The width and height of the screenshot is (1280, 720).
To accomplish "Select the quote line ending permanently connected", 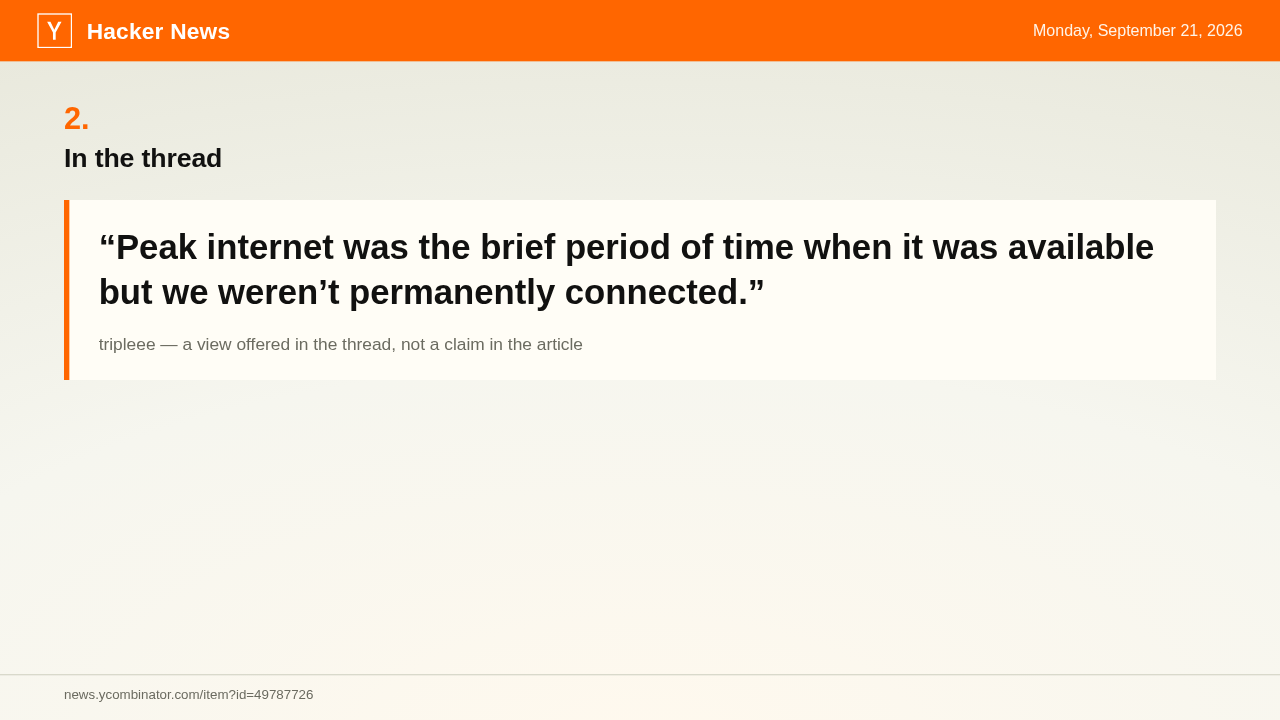I will click(x=432, y=292).
